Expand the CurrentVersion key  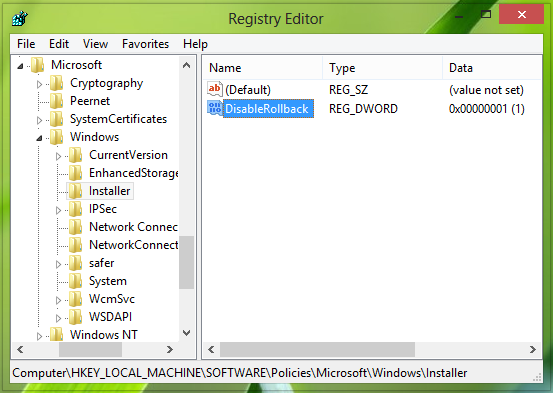pyautogui.click(x=59, y=156)
